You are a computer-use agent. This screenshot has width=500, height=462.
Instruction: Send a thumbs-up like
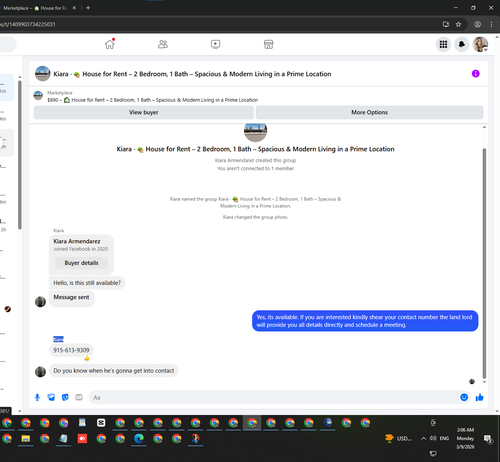click(479, 397)
